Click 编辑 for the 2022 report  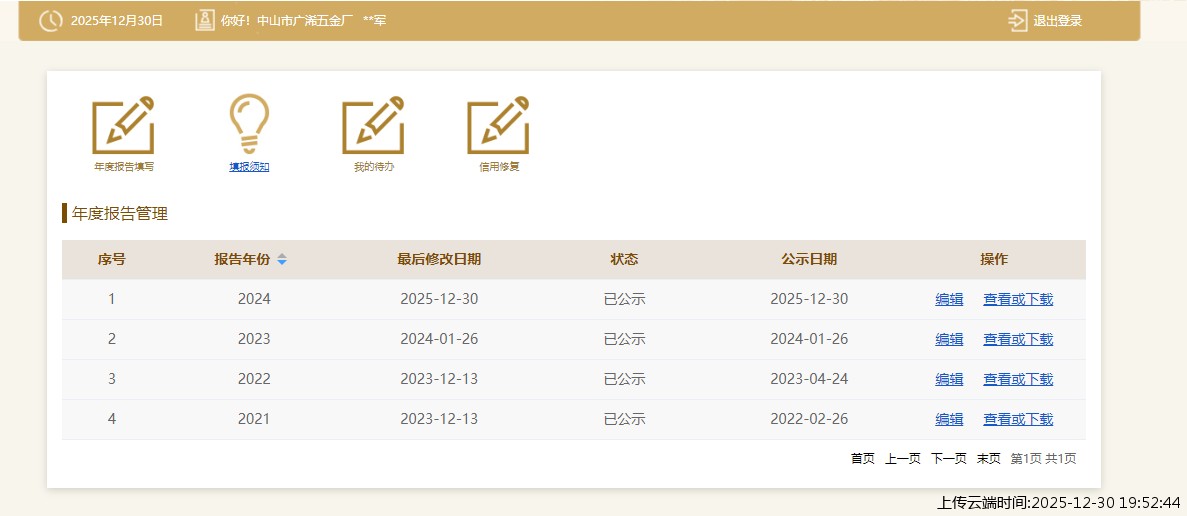tap(949, 379)
